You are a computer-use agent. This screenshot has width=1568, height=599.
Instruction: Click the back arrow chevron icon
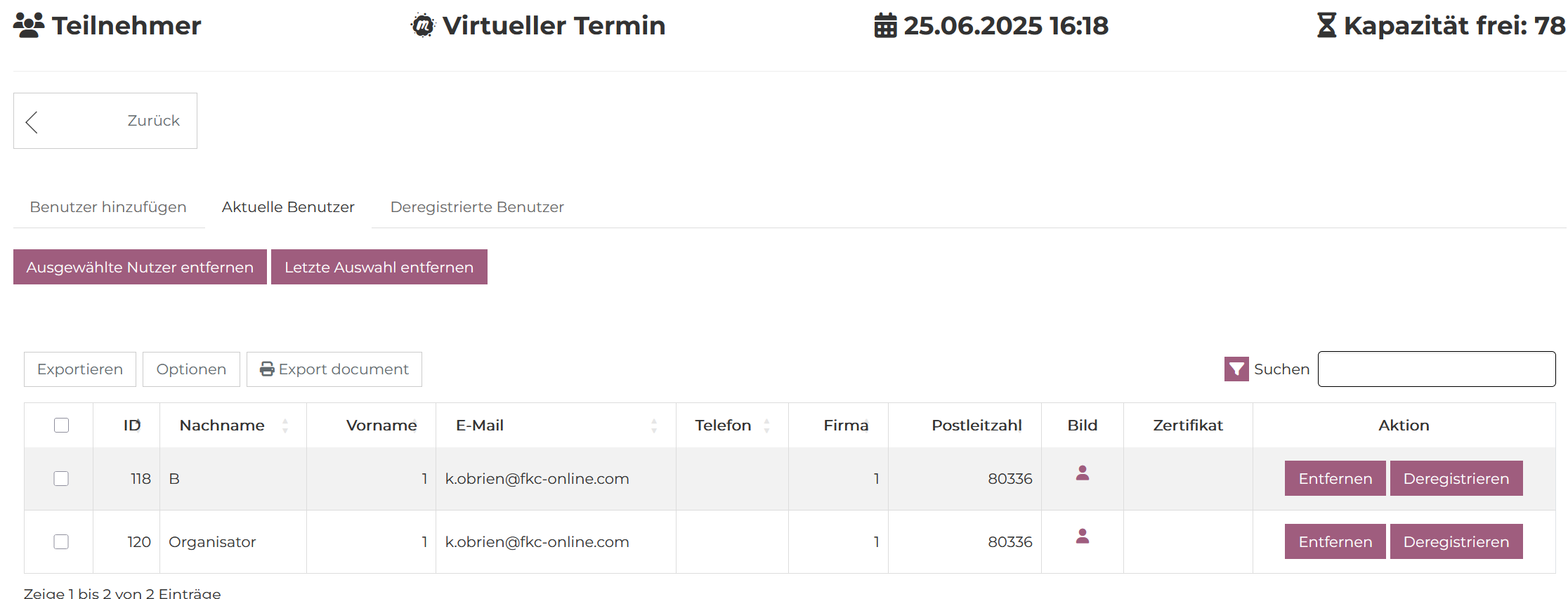coord(32,121)
